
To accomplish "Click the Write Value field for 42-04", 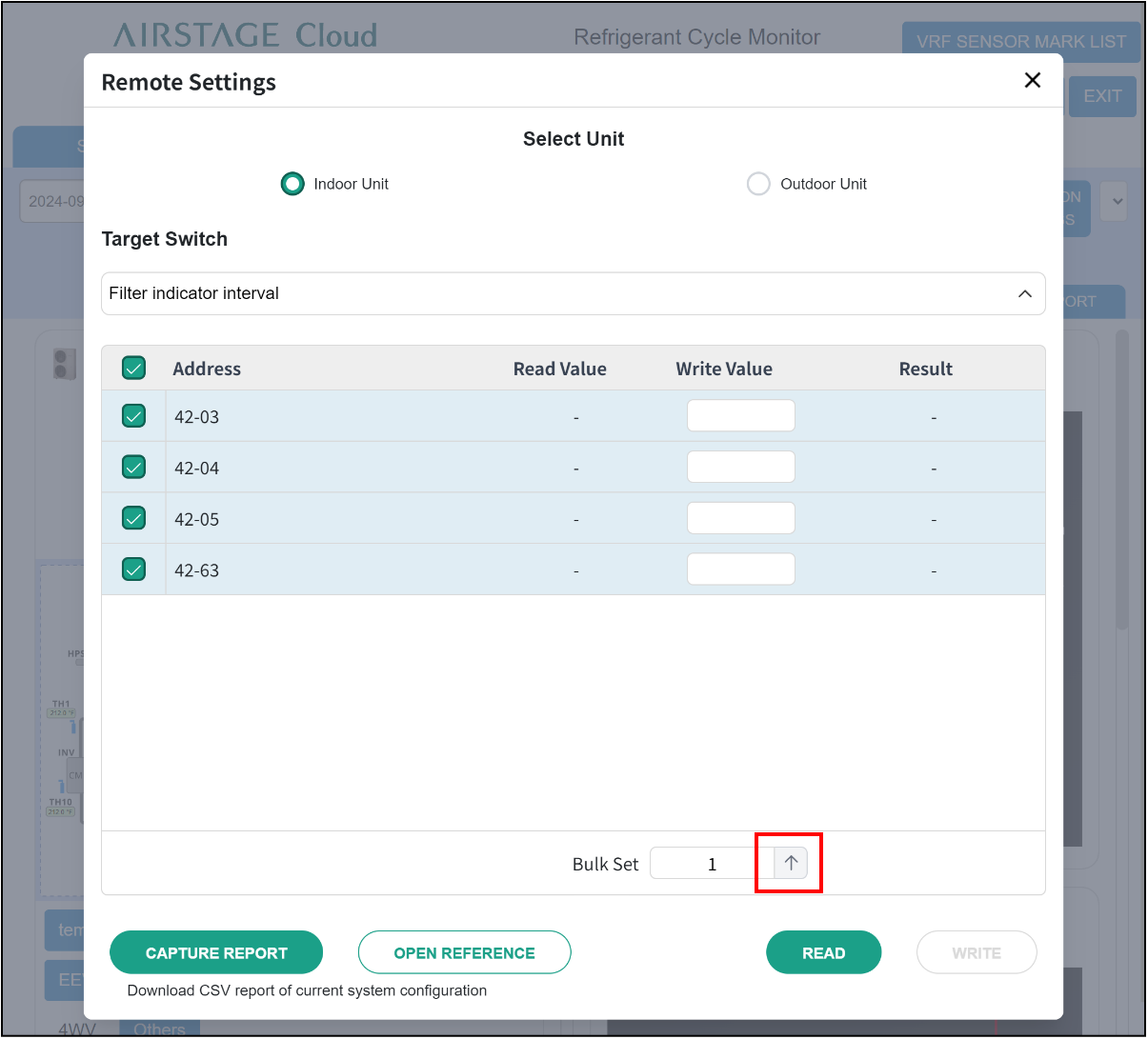I will click(x=740, y=468).
